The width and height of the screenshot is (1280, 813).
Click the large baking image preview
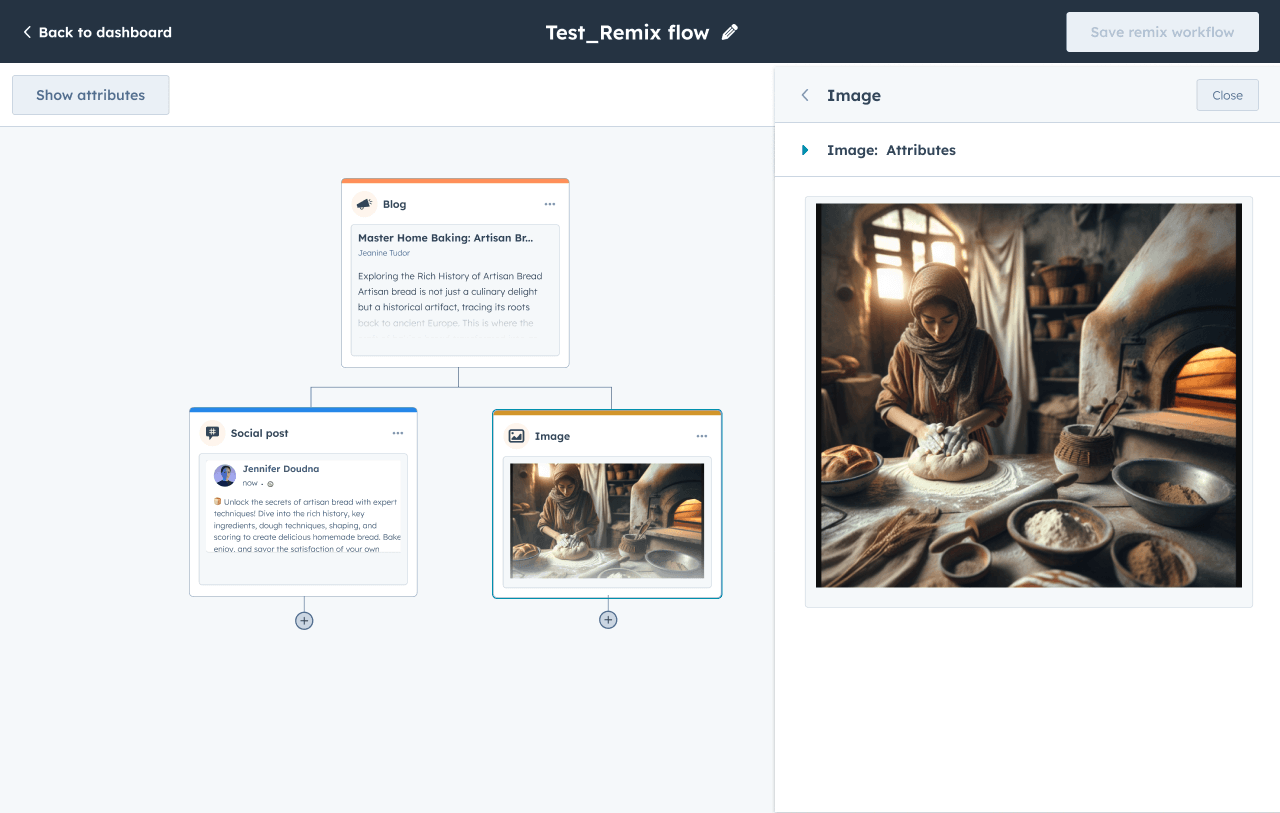1029,395
